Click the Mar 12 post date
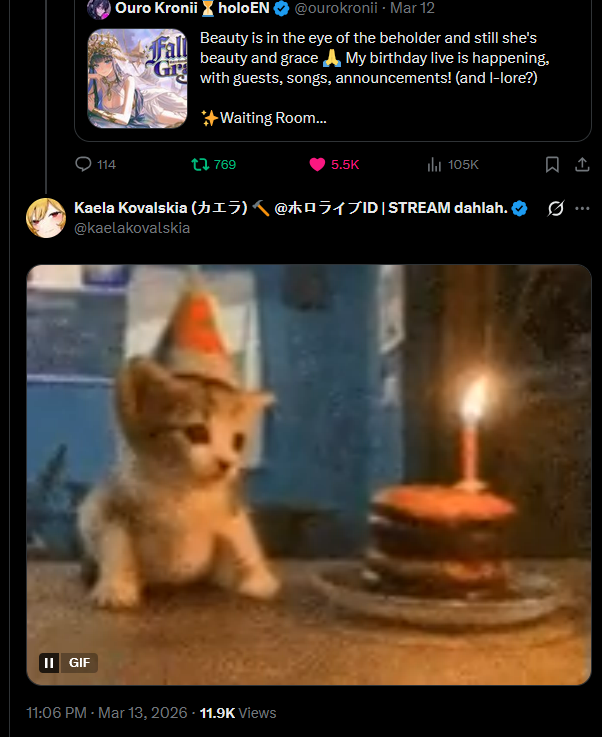 [412, 8]
